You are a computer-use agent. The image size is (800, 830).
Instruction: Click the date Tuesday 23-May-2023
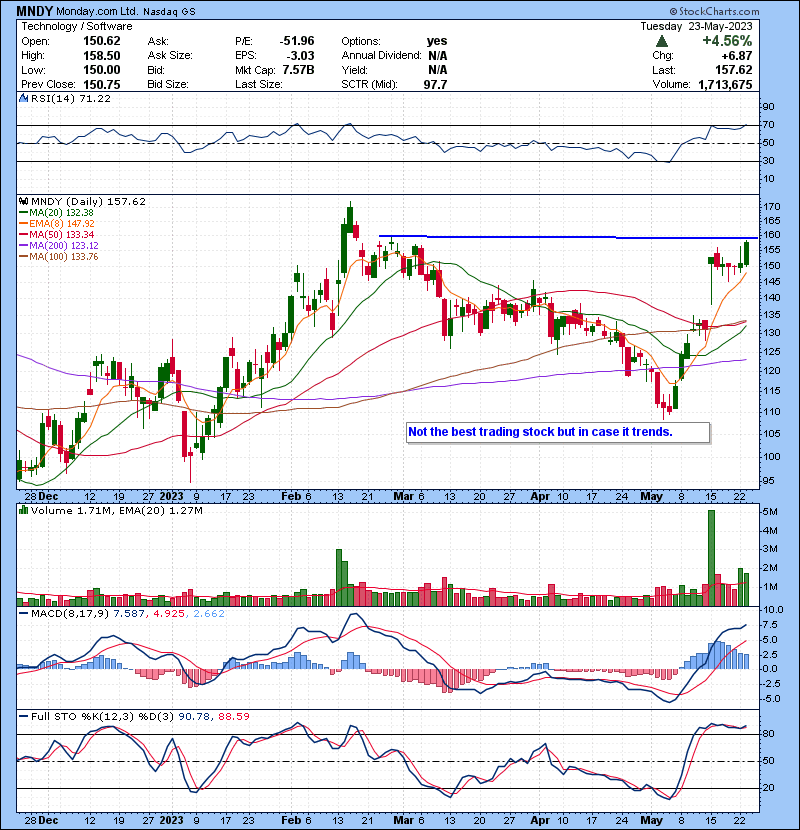[x=696, y=26]
